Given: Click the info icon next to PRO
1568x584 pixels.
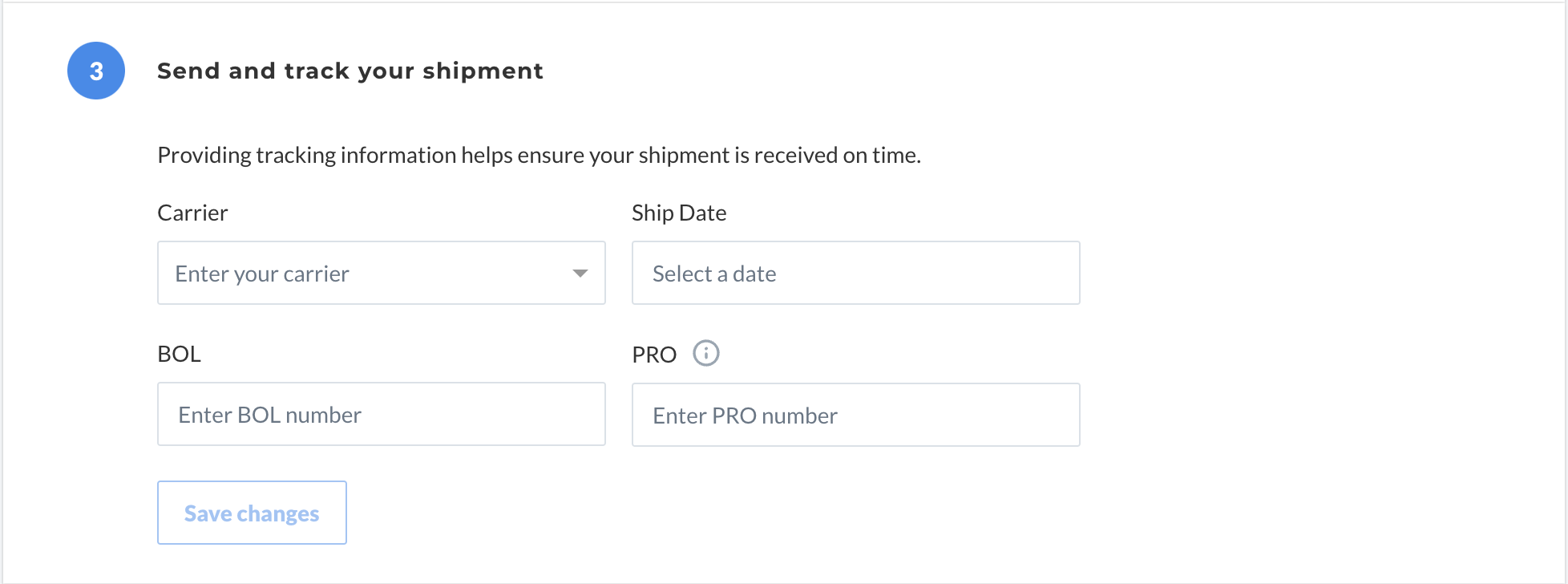Looking at the screenshot, I should coord(706,353).
